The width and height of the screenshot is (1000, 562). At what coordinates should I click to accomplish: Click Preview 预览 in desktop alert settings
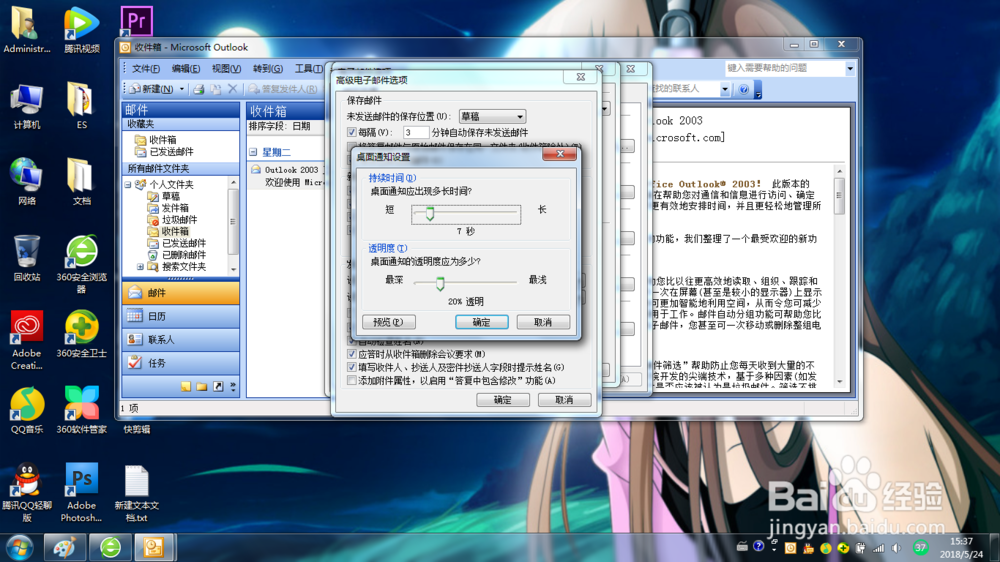coord(388,322)
